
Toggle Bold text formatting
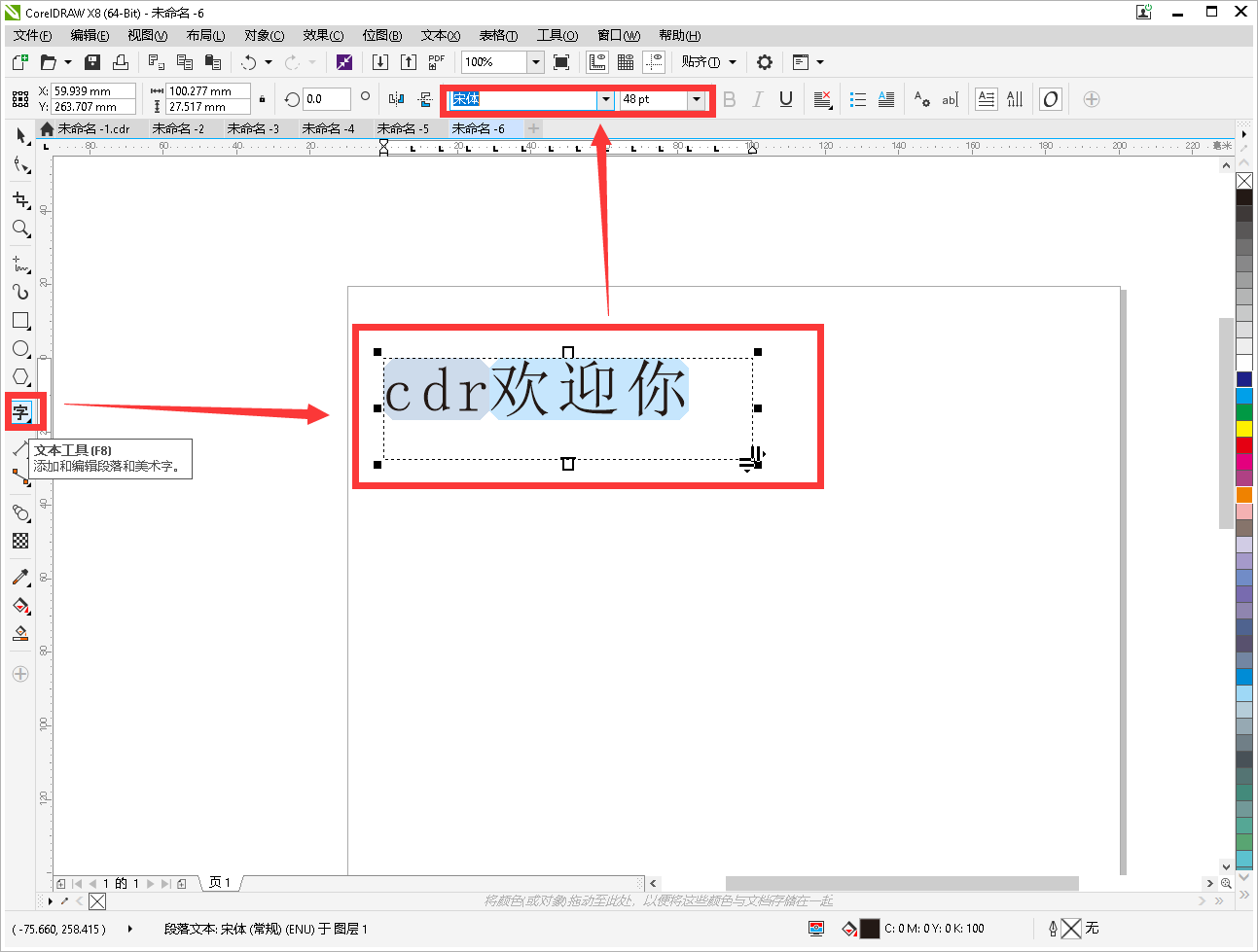coord(730,99)
